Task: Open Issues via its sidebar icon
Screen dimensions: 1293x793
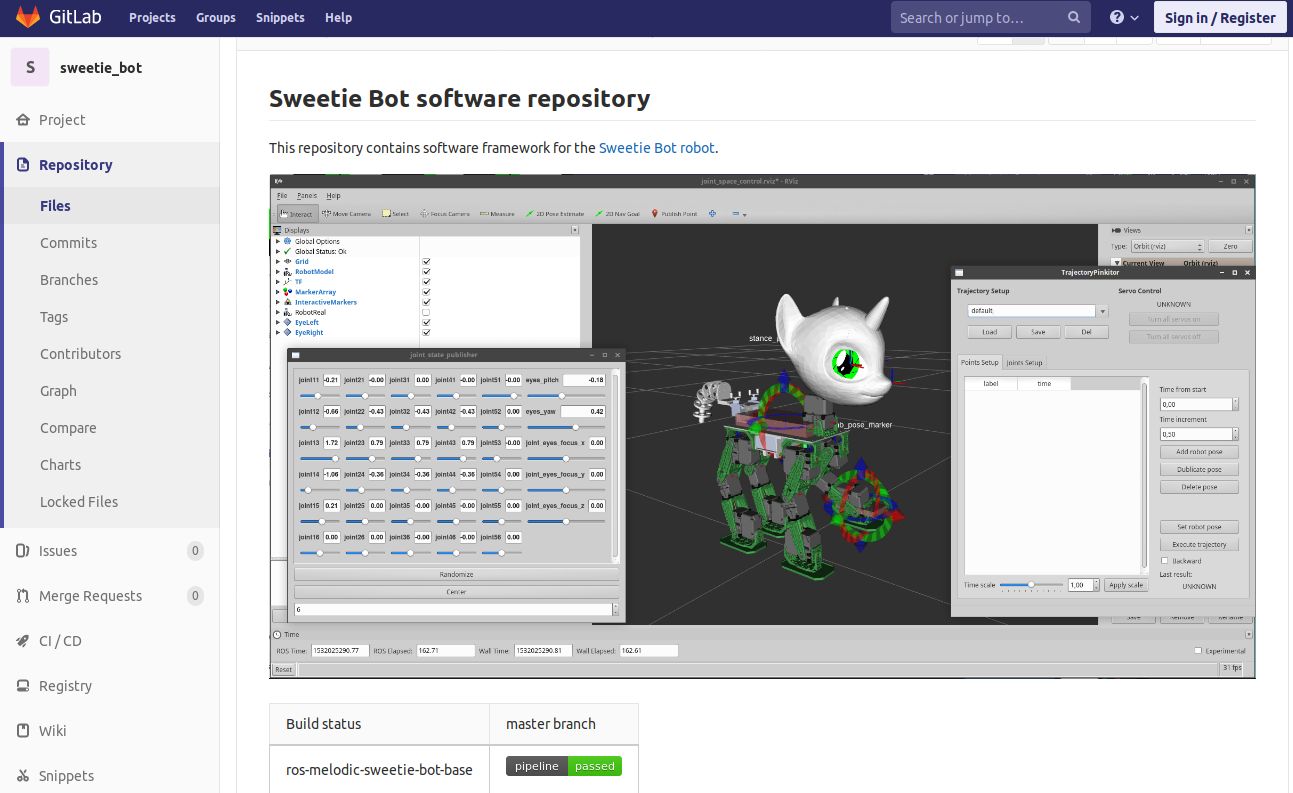Action: pos(23,551)
